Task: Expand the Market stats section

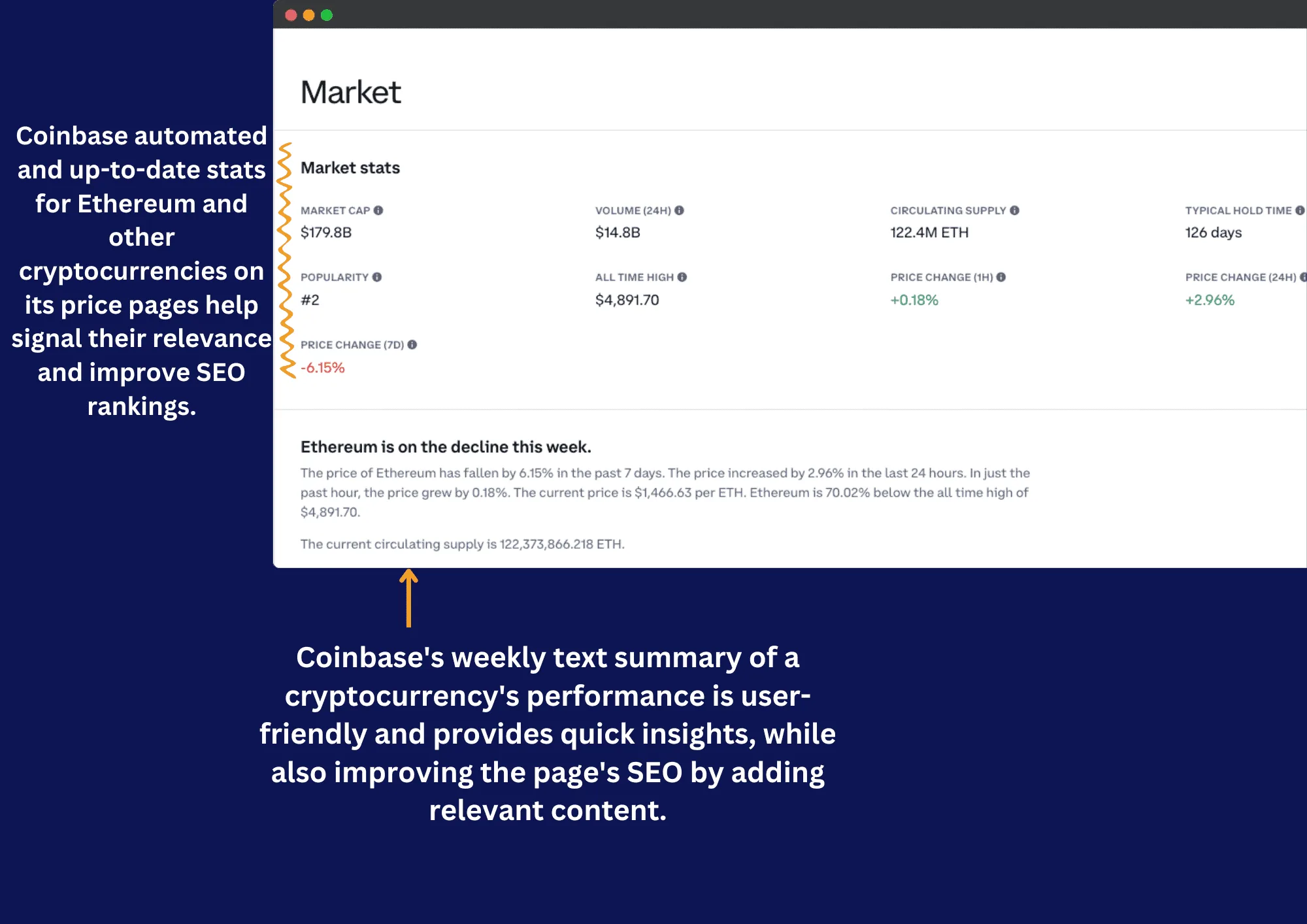Action: (x=350, y=168)
